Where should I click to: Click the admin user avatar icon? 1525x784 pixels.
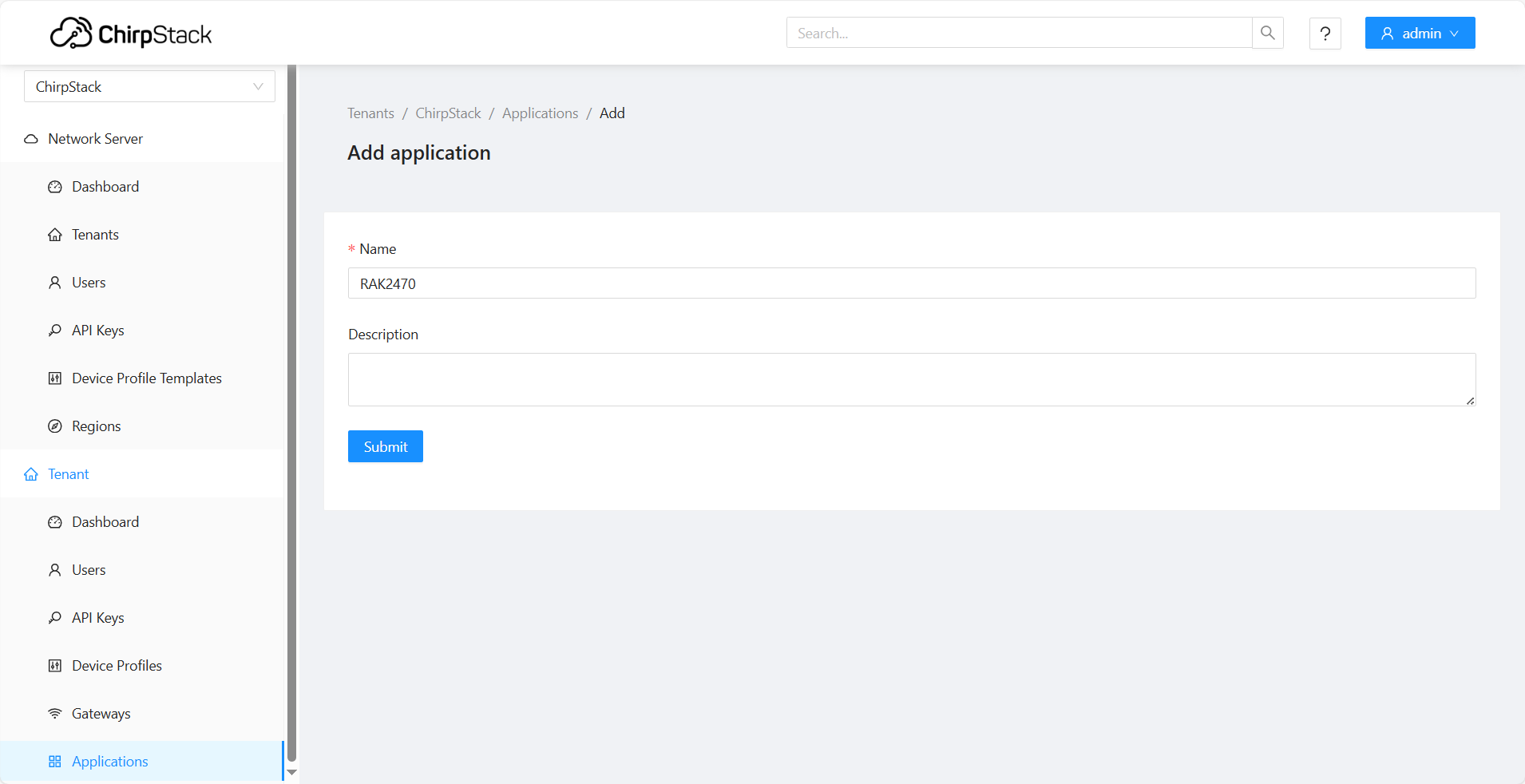click(1388, 34)
